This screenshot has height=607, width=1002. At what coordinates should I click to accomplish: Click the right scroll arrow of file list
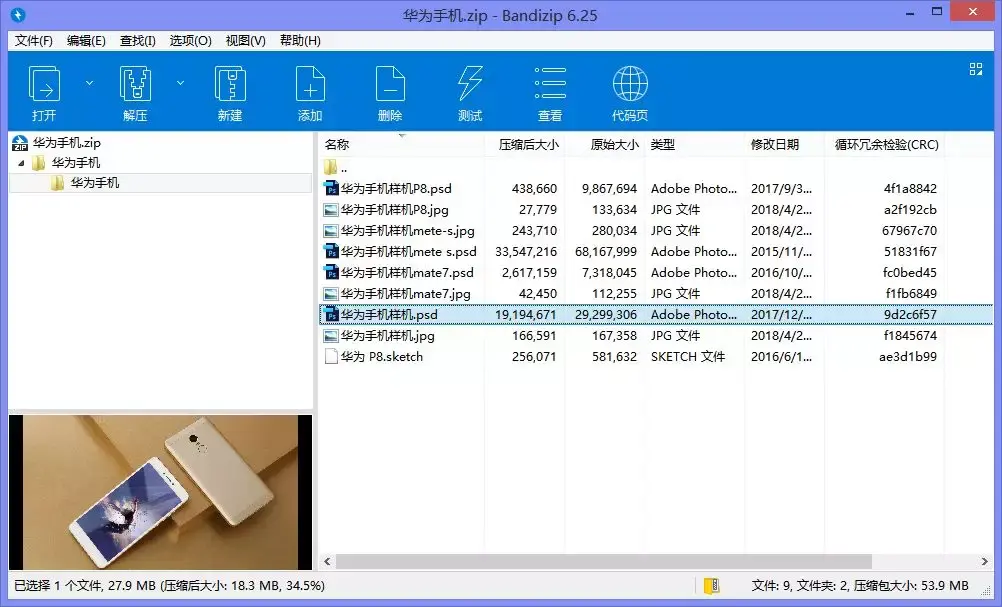coord(985,562)
